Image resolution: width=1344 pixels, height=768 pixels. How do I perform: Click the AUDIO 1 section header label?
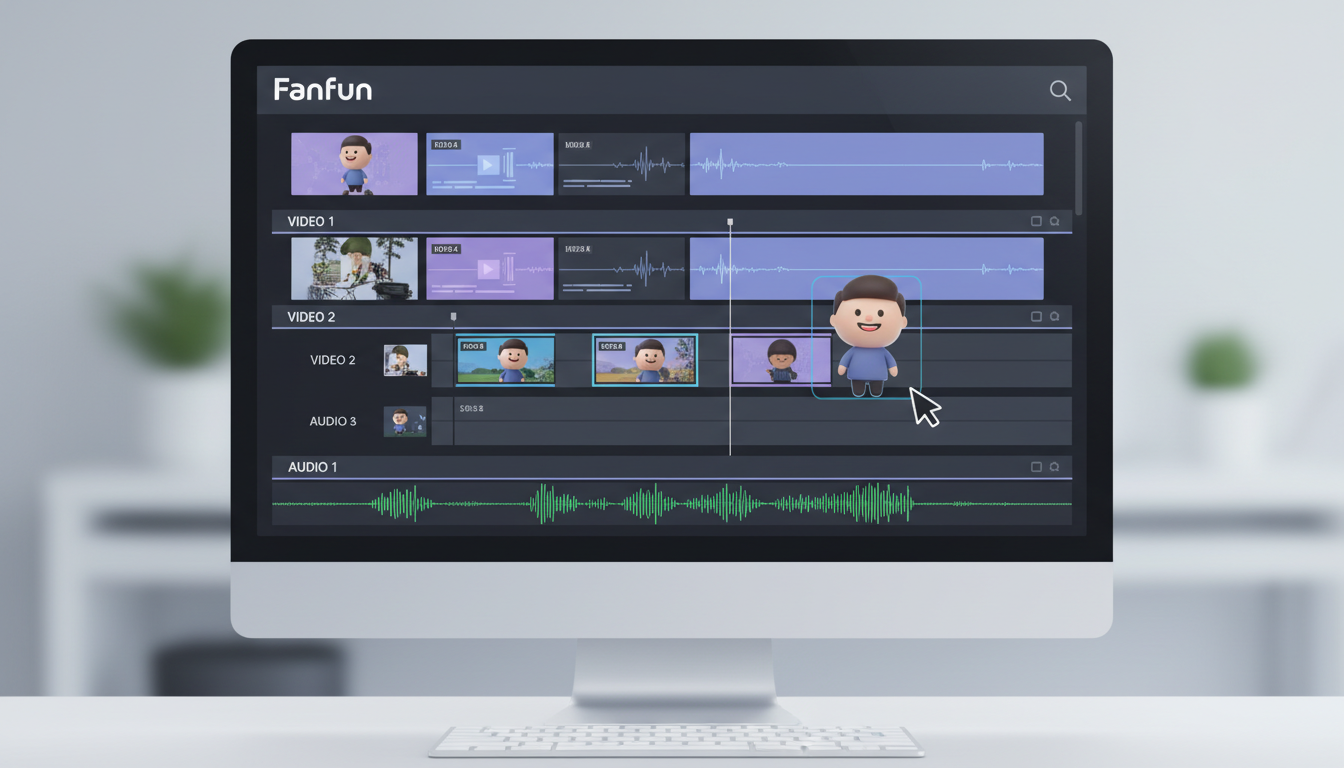coord(312,467)
